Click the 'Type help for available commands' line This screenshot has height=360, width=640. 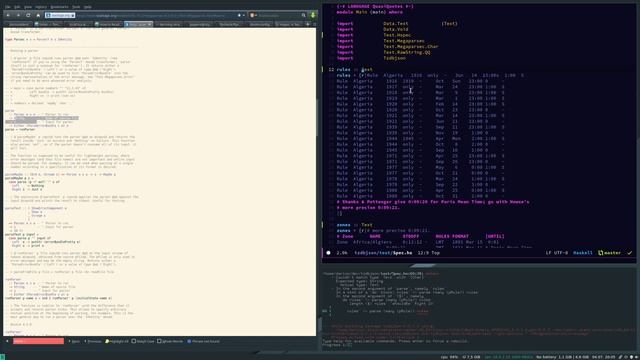coord(395,341)
